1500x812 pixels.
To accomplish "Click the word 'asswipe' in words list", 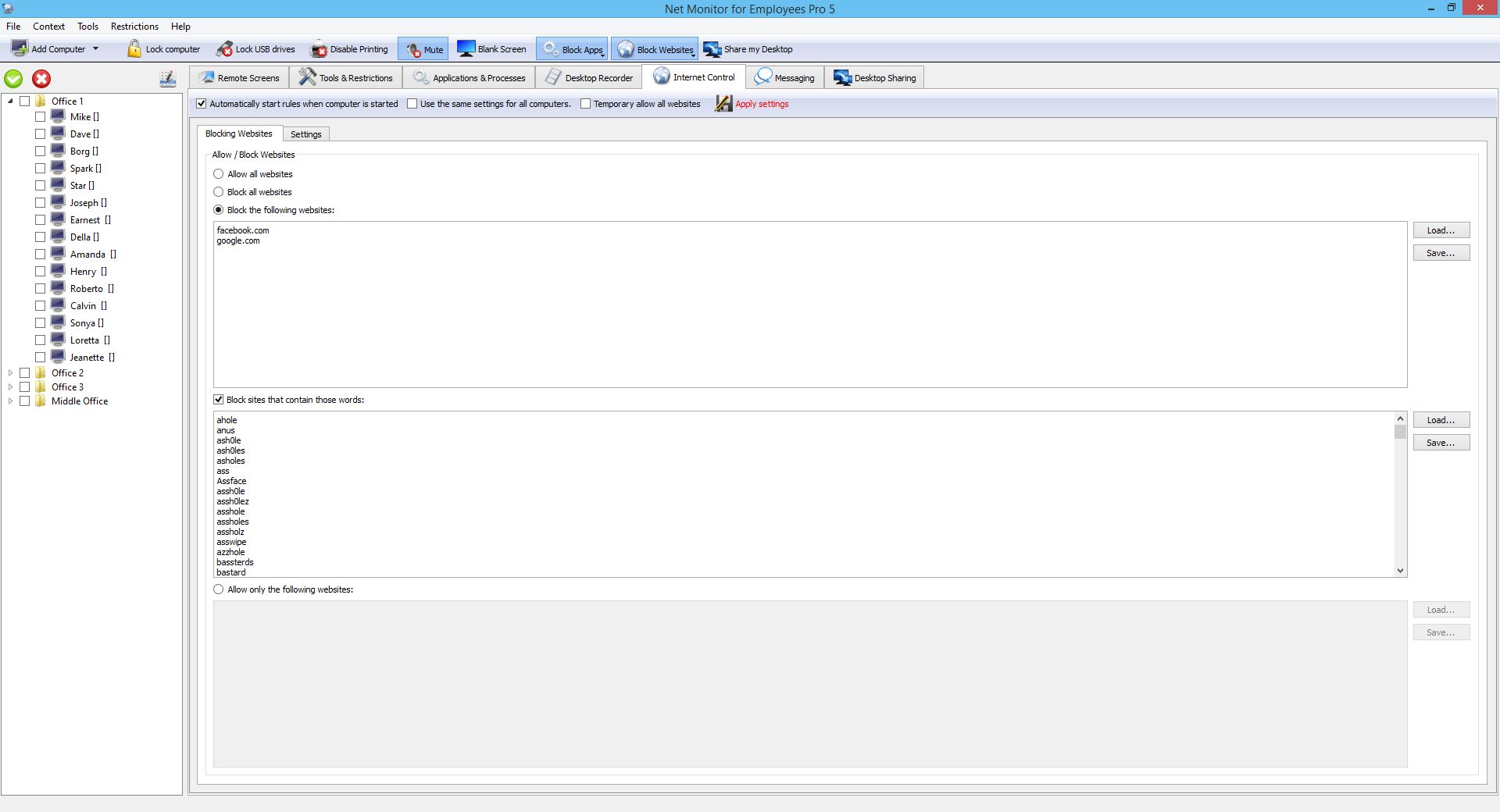I will [231, 542].
